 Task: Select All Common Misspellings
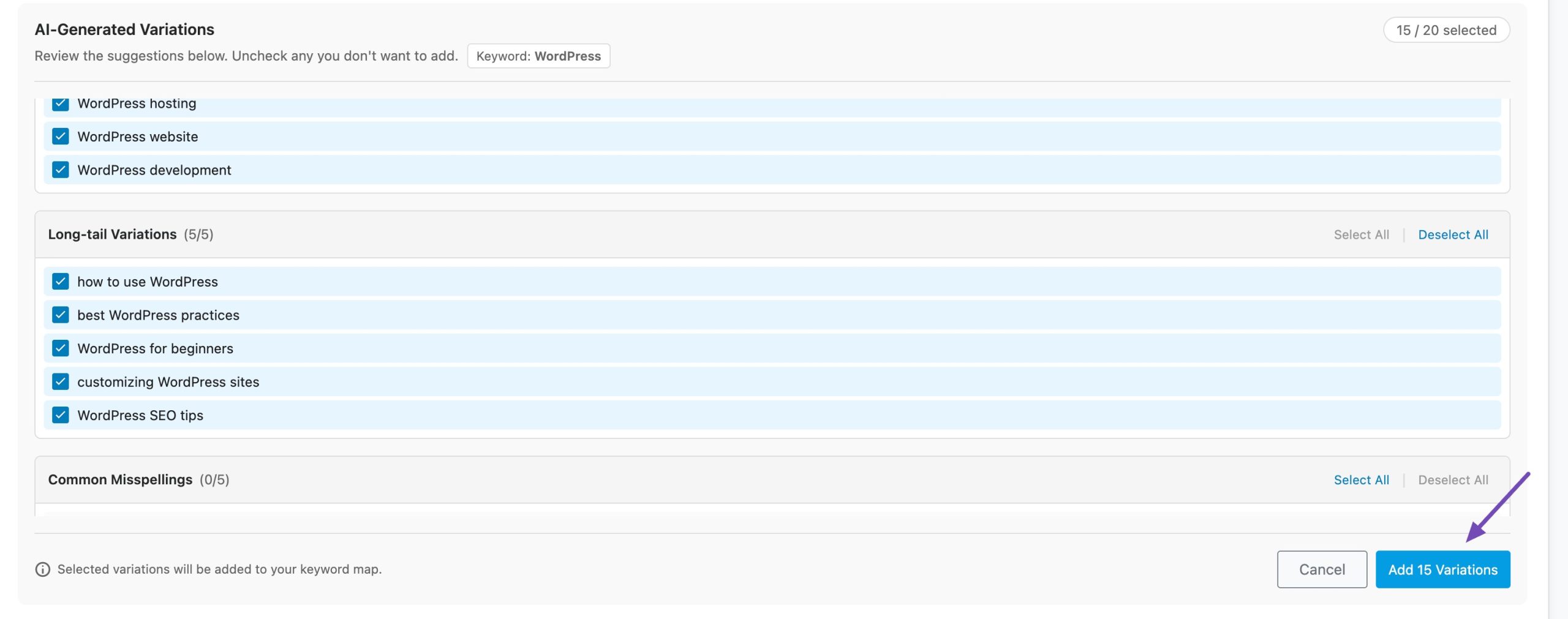[1361, 480]
